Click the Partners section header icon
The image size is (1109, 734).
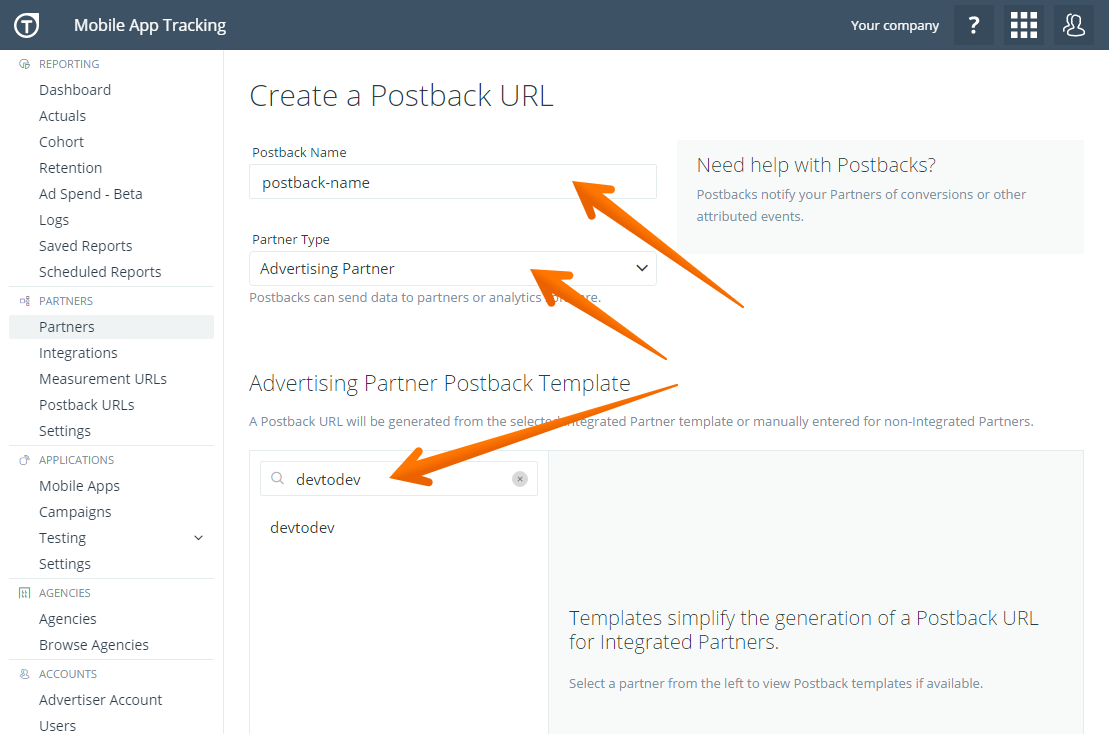25,301
